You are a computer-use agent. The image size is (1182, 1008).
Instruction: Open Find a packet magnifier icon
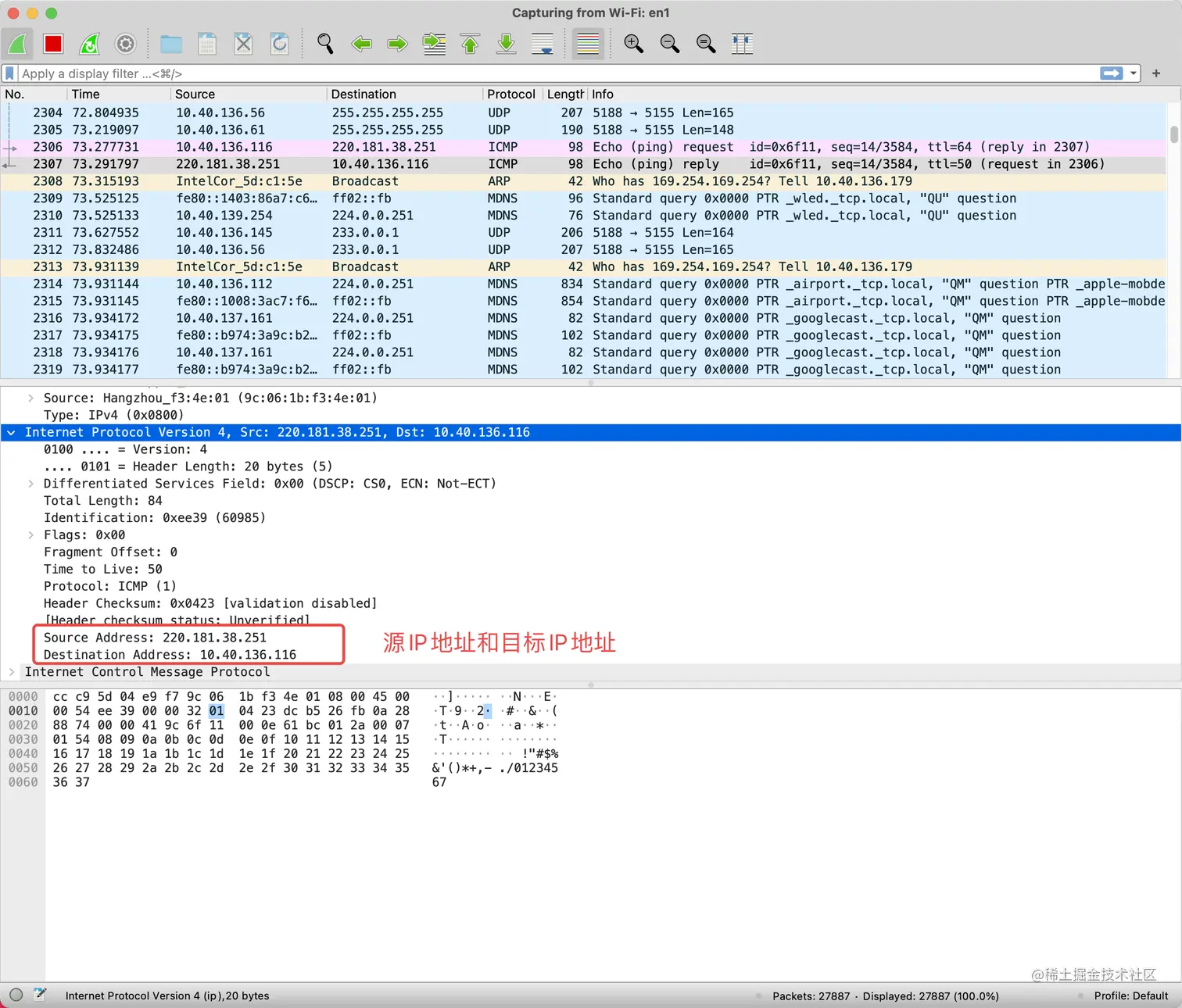coord(325,44)
